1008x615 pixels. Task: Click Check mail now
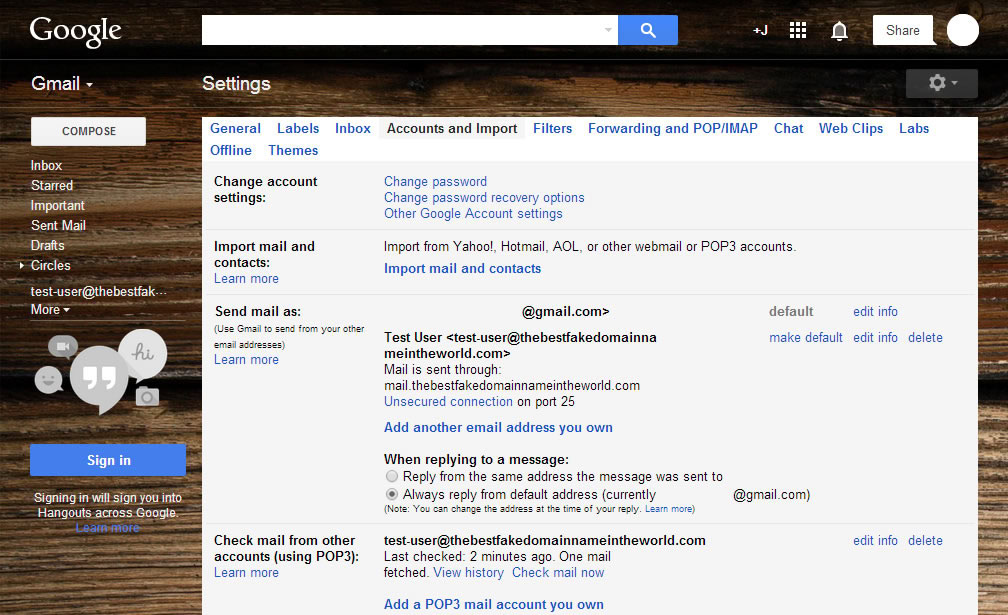(x=558, y=572)
